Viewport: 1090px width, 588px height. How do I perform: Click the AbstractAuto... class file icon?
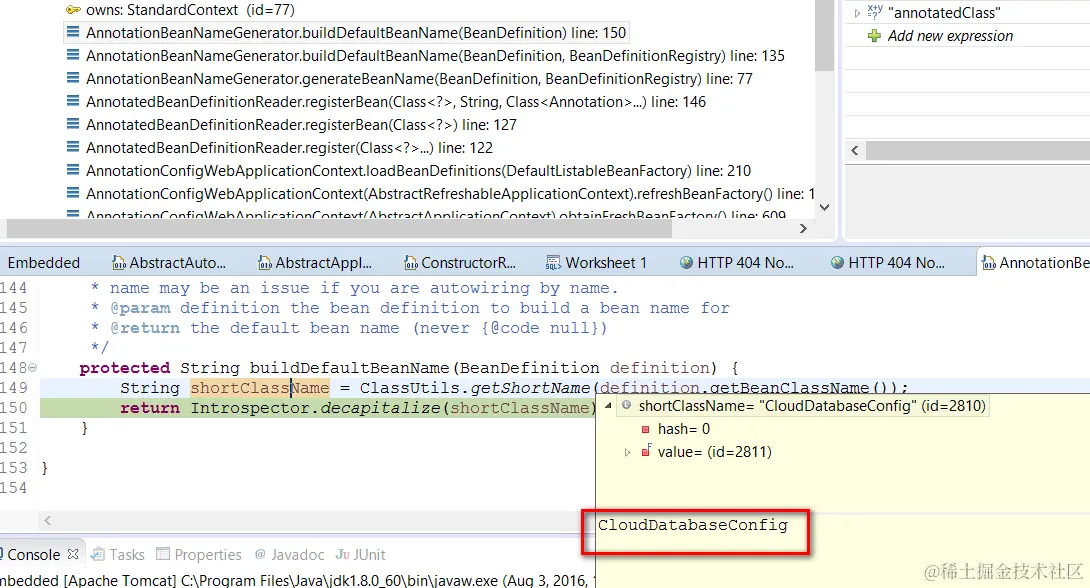[x=119, y=263]
